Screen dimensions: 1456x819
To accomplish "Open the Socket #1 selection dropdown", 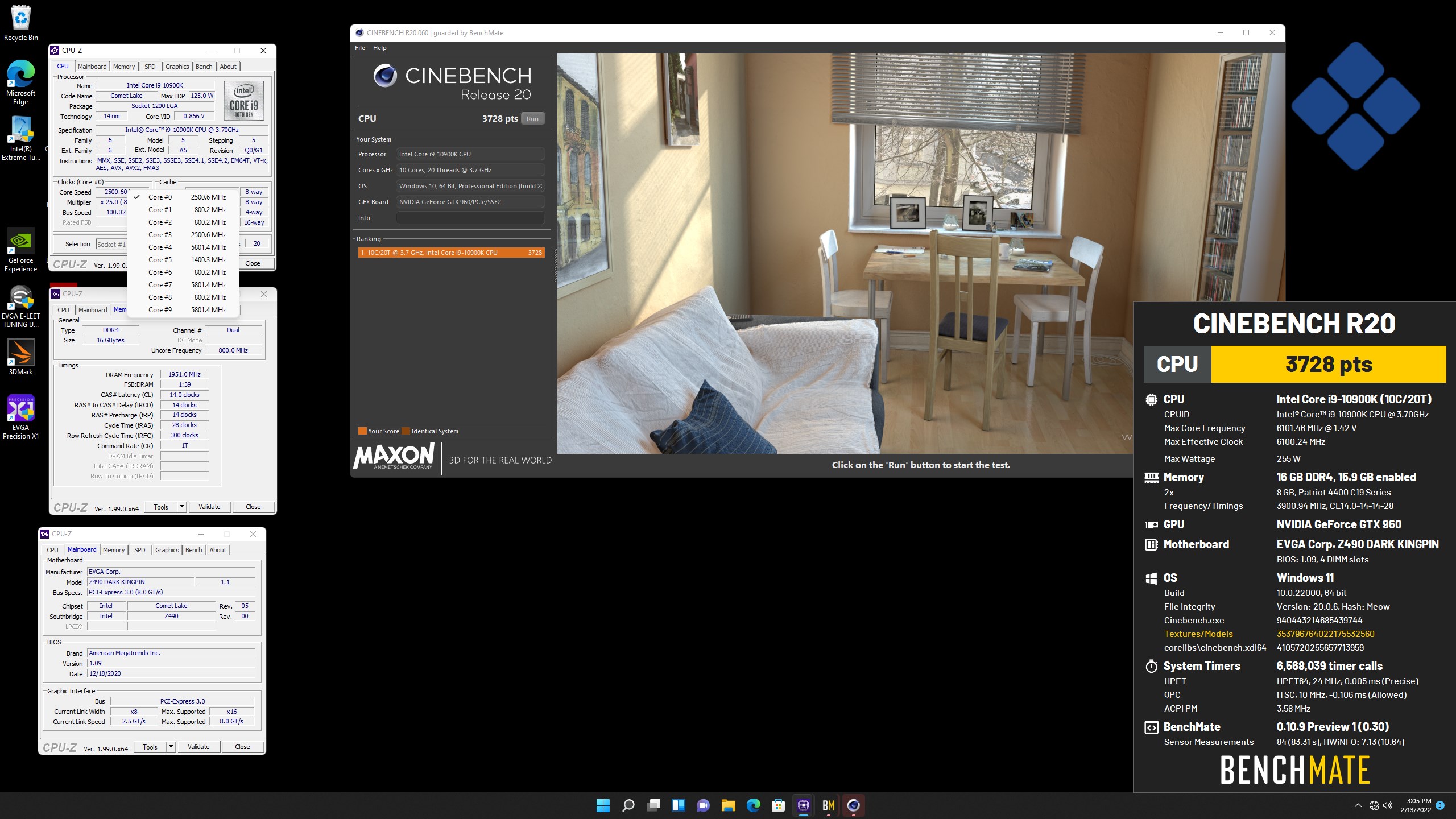I will (111, 245).
